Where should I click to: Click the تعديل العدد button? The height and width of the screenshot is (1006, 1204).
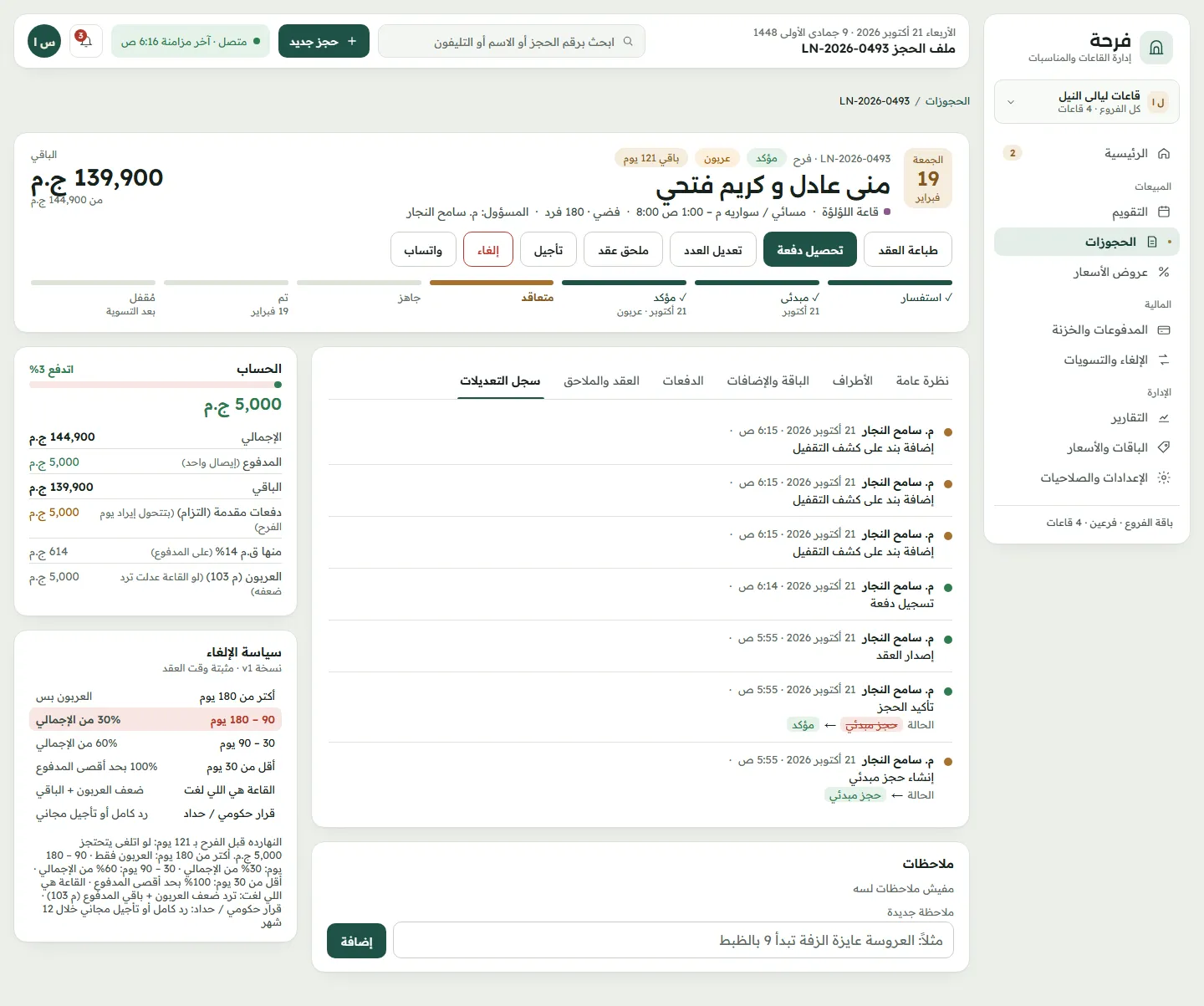[x=713, y=250]
